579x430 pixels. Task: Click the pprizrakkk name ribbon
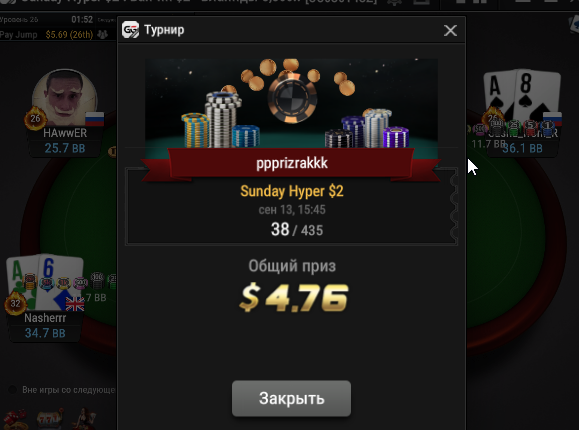(x=291, y=163)
